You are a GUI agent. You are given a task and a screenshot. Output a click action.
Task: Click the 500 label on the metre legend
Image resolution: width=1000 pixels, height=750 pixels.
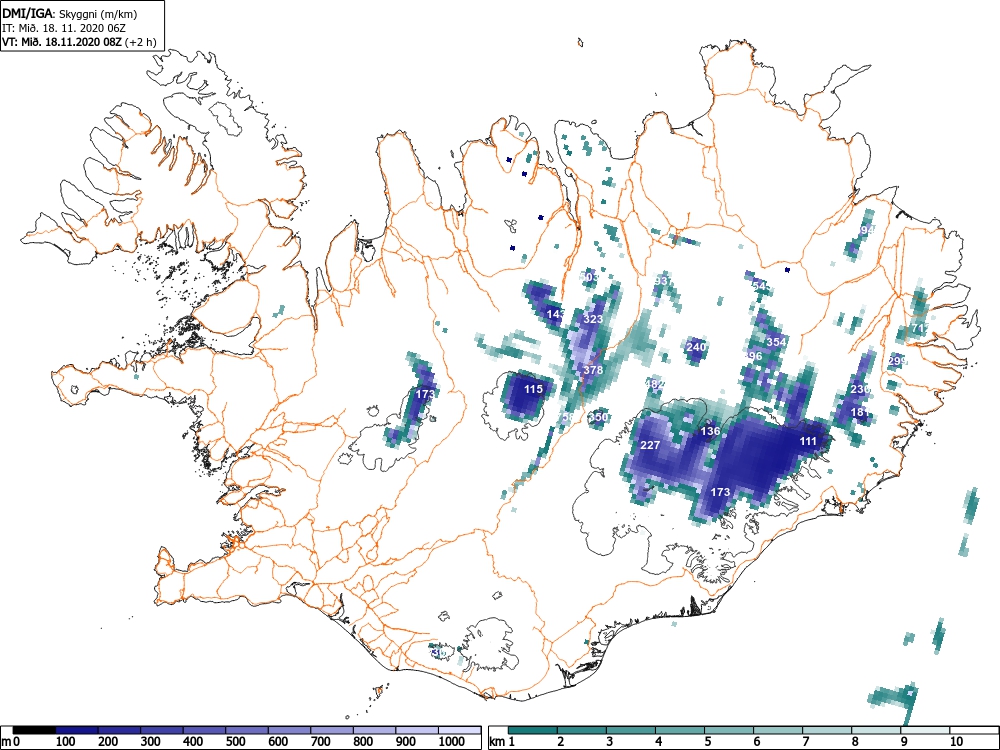[x=236, y=742]
